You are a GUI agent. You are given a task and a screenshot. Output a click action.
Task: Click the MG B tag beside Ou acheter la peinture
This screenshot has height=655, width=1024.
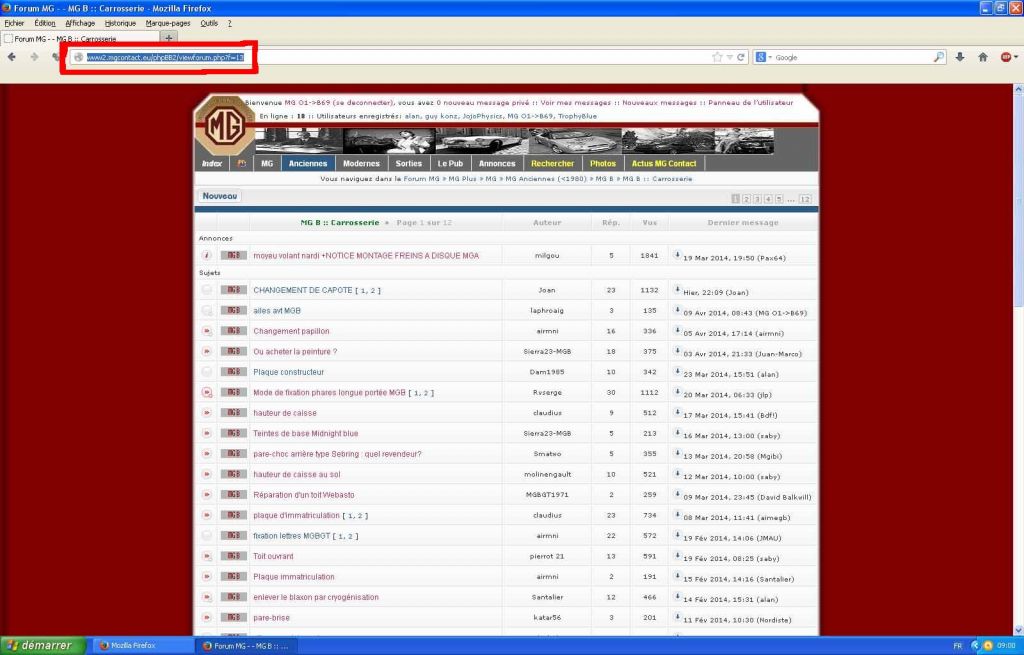[x=233, y=351]
